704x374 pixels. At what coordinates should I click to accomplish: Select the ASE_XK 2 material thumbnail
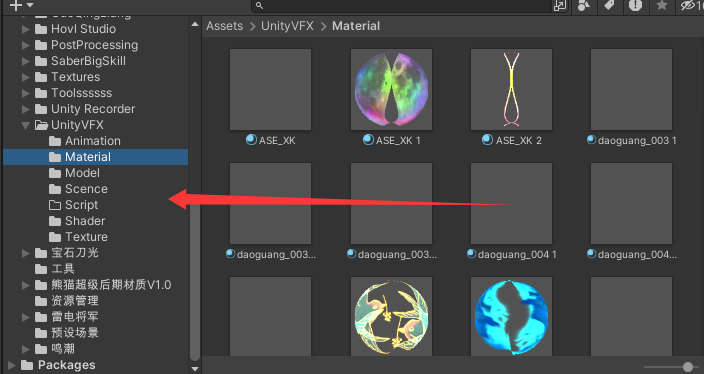coord(511,89)
